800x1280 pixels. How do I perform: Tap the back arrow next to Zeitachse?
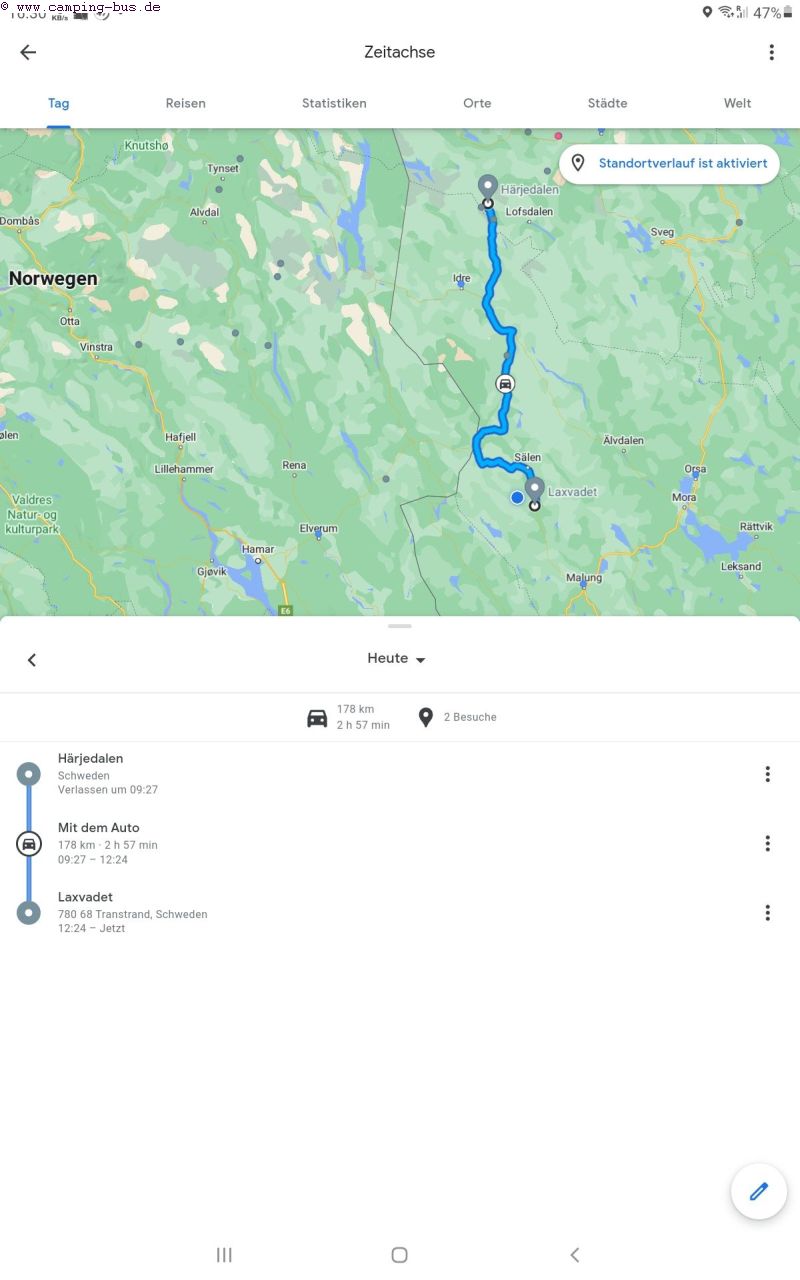coord(28,52)
